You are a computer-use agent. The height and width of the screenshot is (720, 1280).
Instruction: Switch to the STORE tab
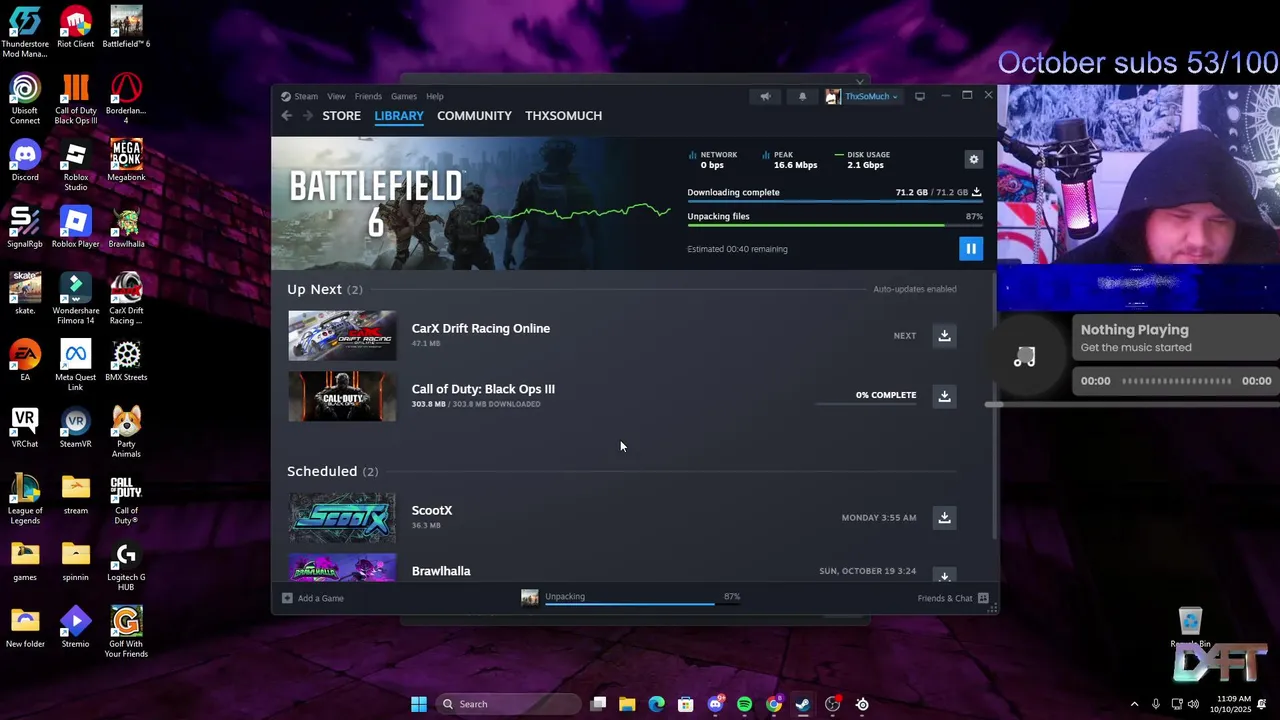pos(341,116)
